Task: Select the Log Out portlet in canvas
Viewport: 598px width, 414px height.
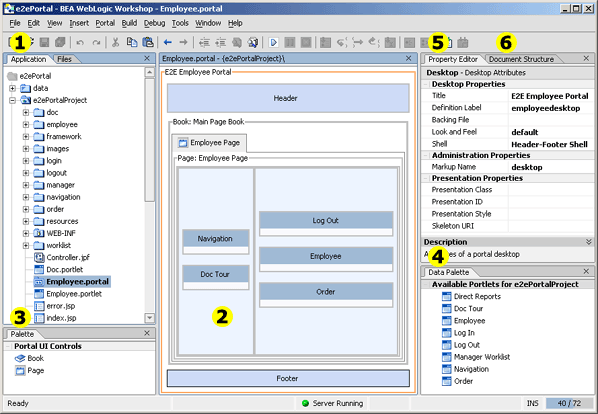Action: click(326, 223)
